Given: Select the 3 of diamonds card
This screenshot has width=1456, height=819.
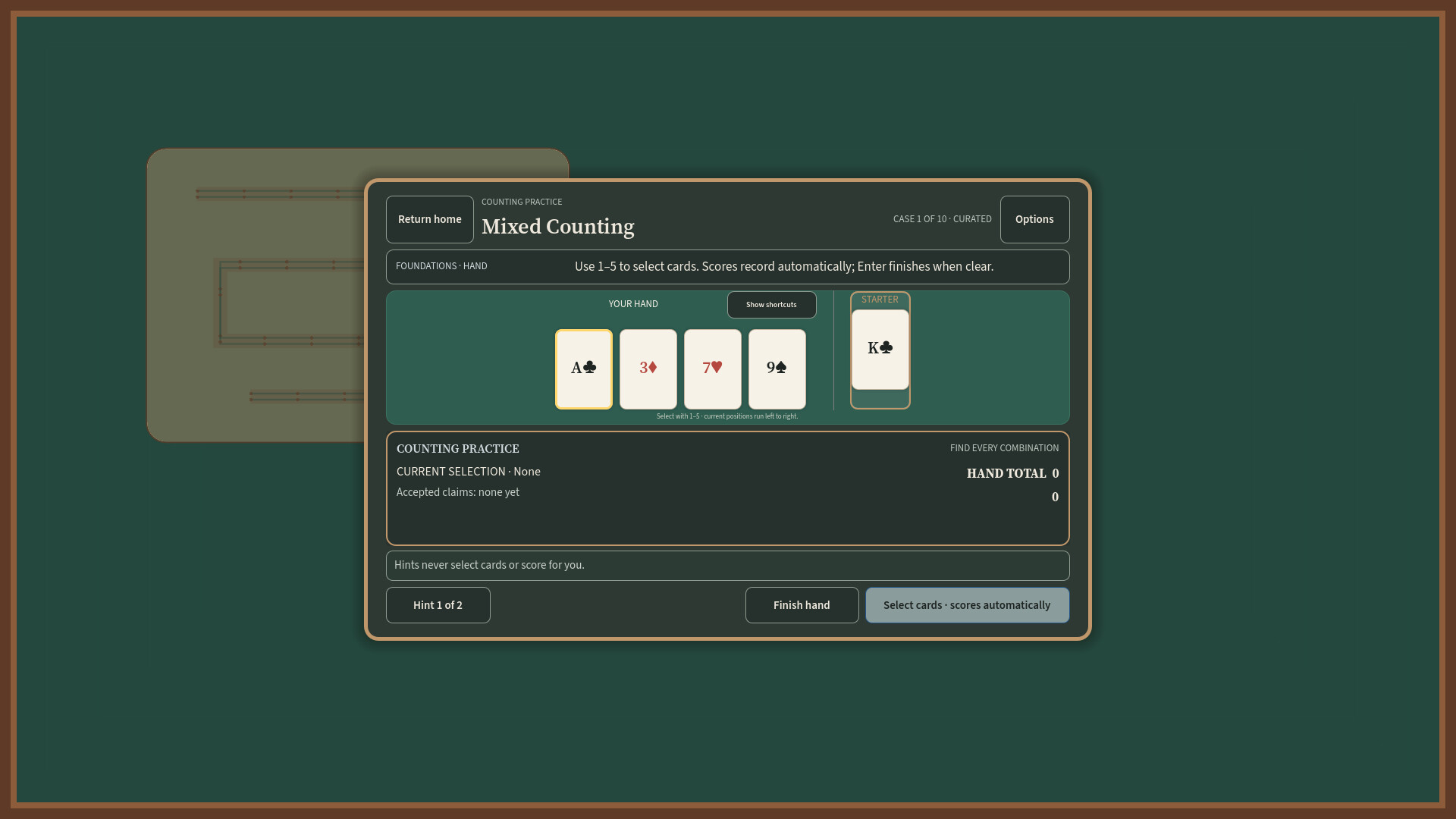Looking at the screenshot, I should (648, 369).
